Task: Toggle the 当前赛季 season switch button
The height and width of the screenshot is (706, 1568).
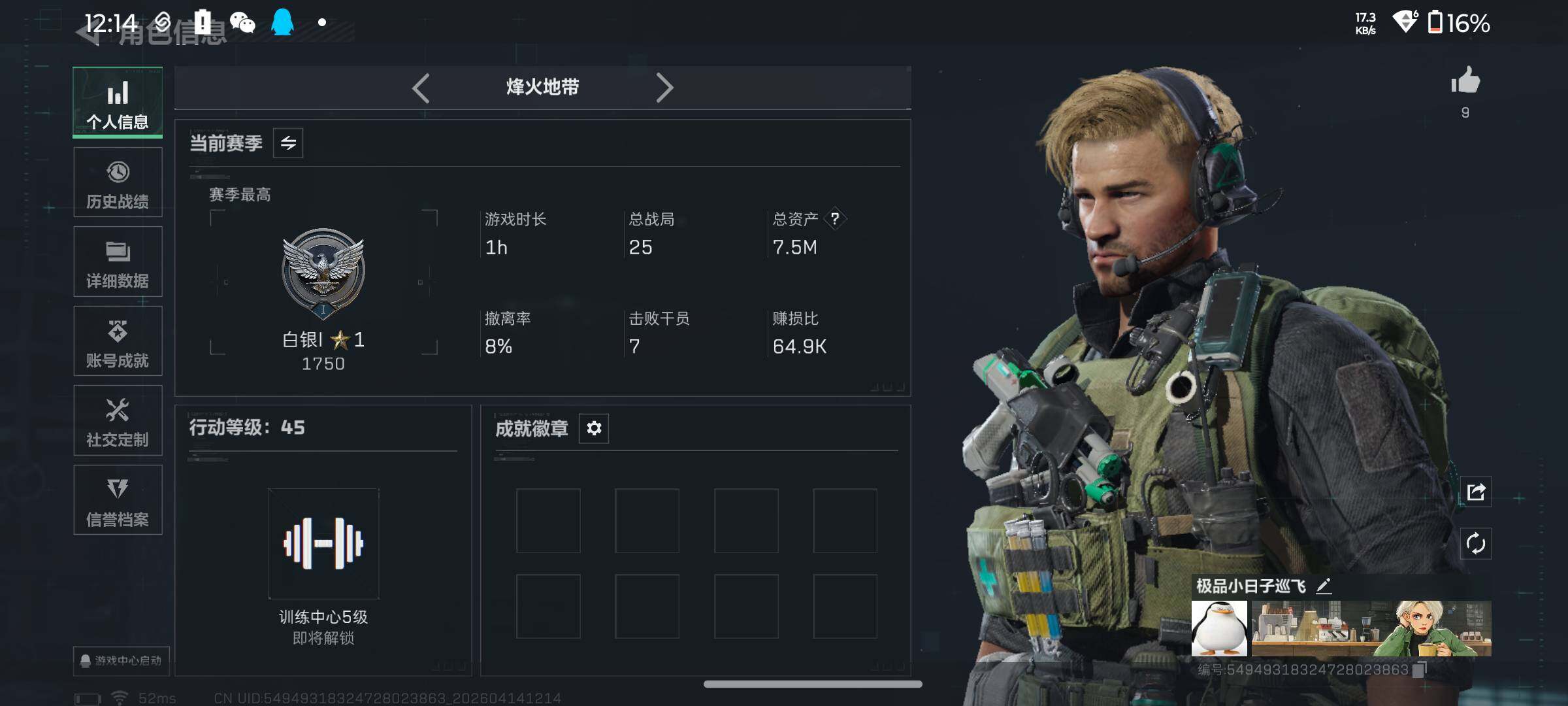Action: (288, 143)
